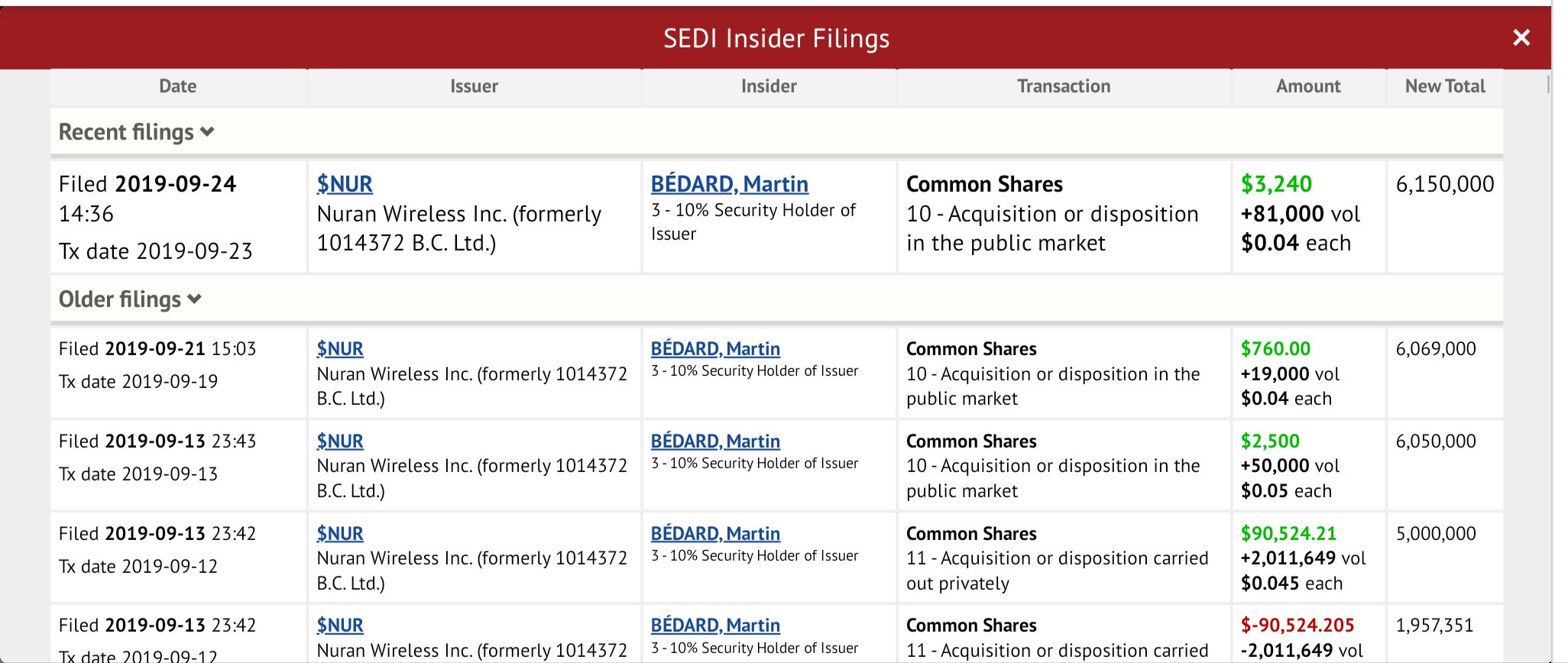Click $NUR ticker in 23:43 filing row

pos(340,441)
